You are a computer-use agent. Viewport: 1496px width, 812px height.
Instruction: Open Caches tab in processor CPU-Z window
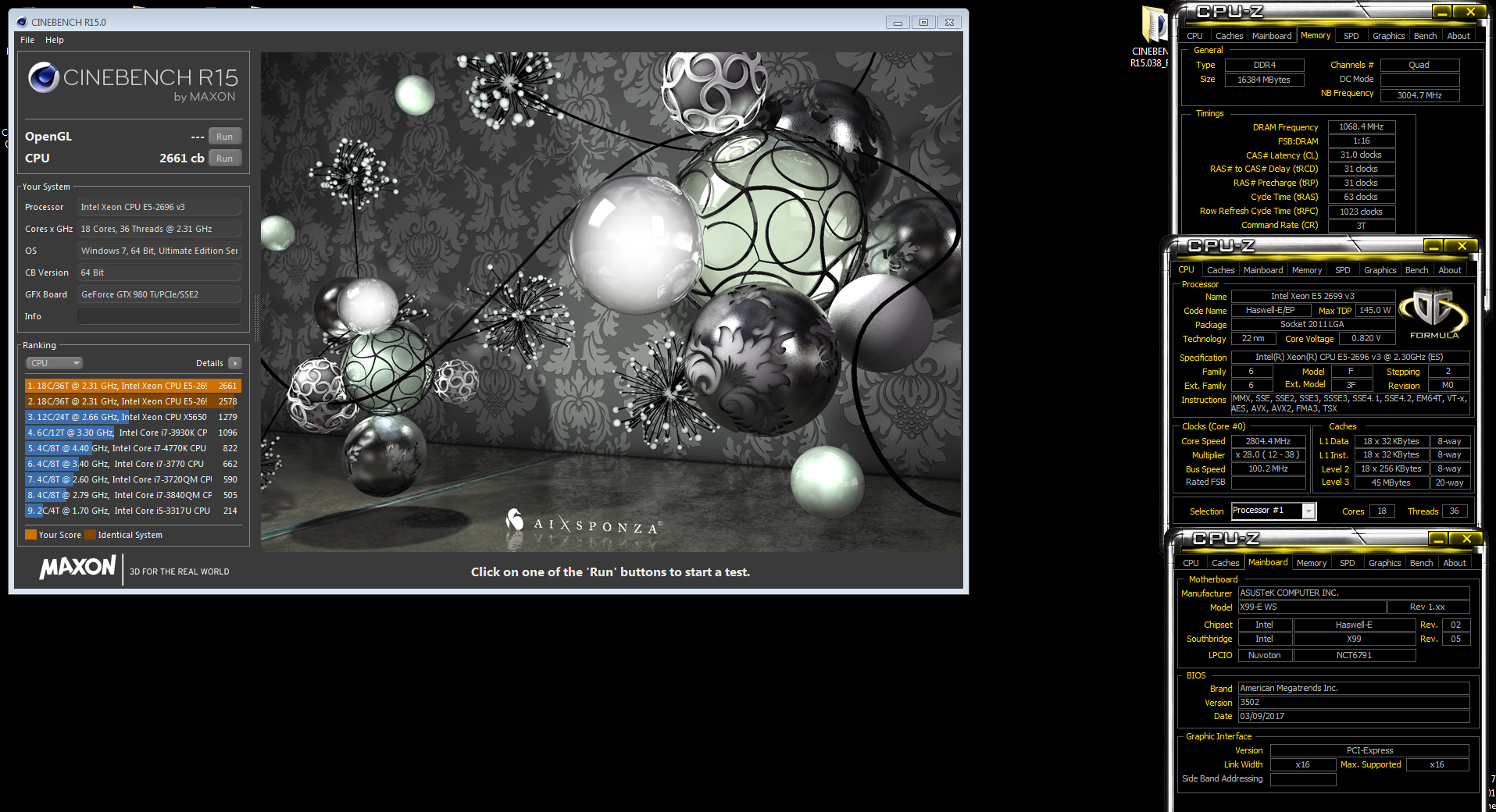1220,270
